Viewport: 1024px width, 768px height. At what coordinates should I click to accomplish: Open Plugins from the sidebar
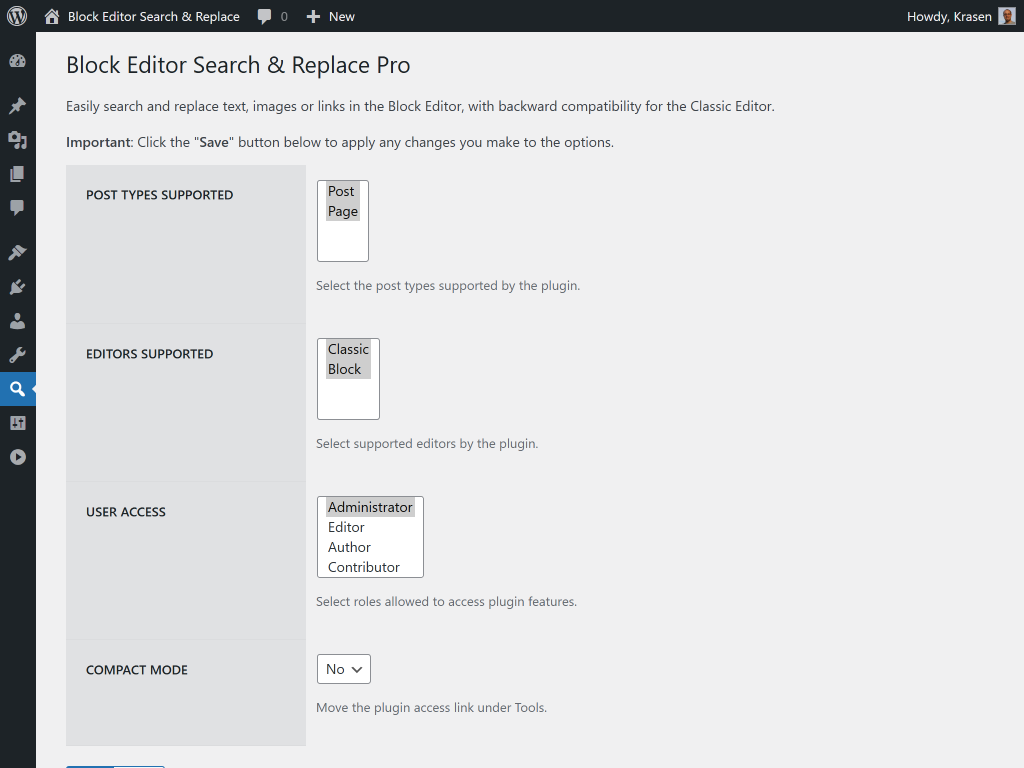18,287
